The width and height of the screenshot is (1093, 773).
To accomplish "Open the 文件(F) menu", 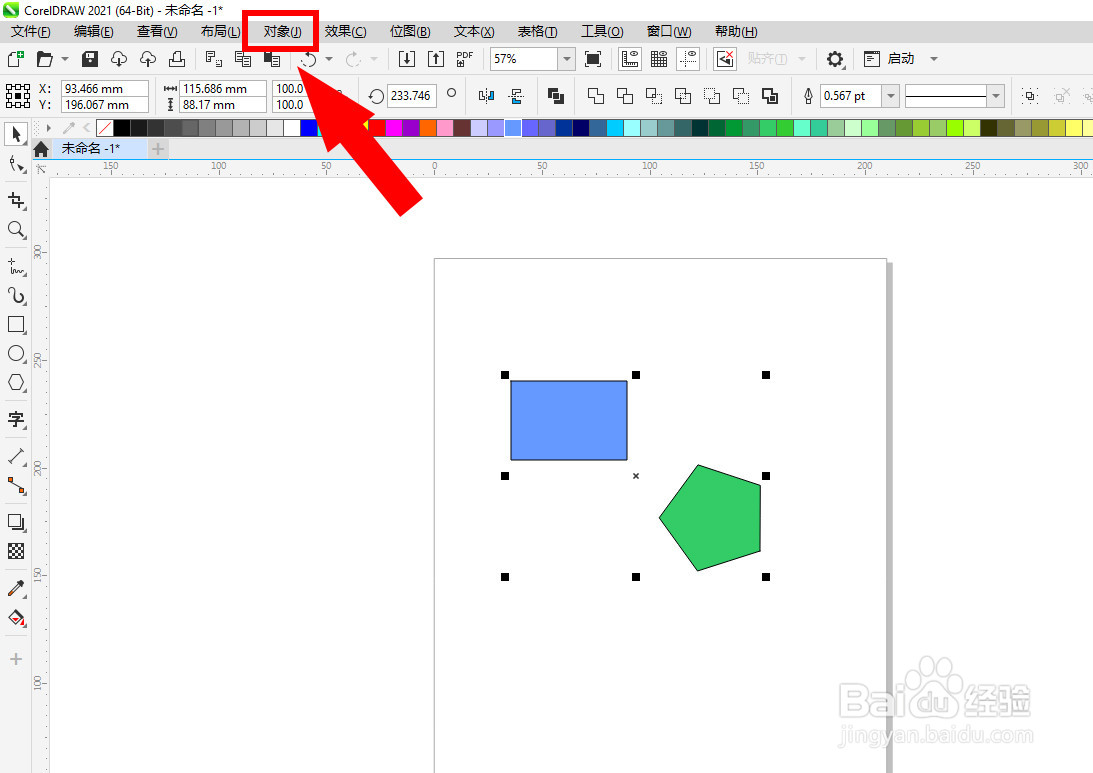I will pos(30,31).
